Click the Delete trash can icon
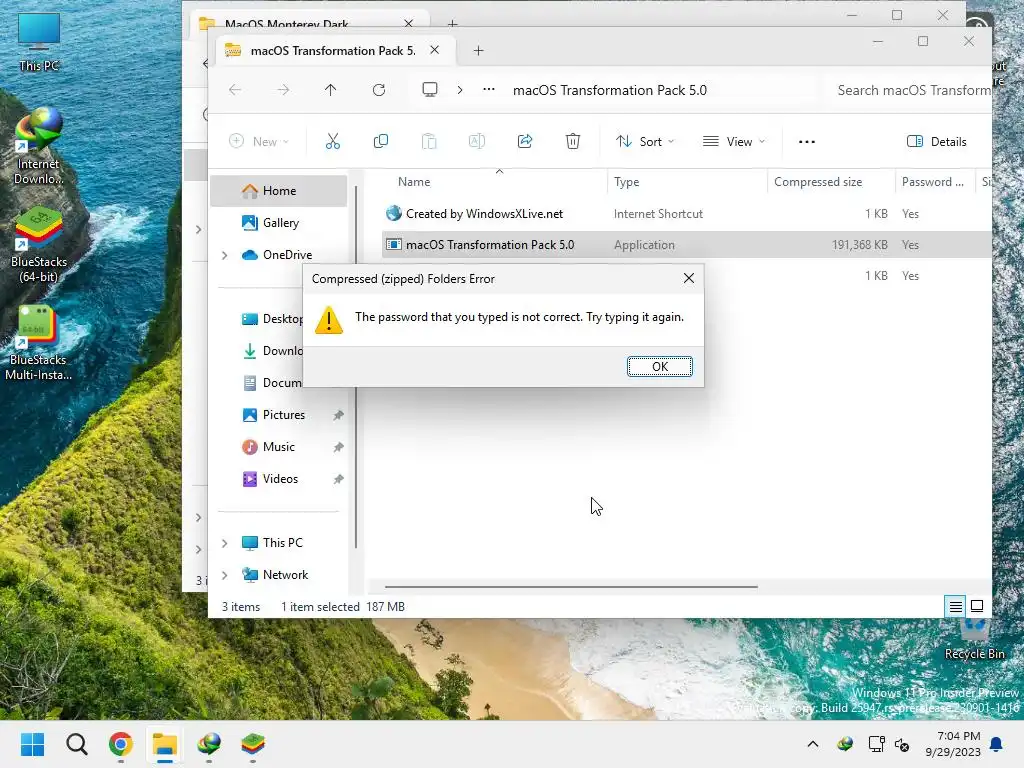Image resolution: width=1024 pixels, height=768 pixels. pos(573,141)
